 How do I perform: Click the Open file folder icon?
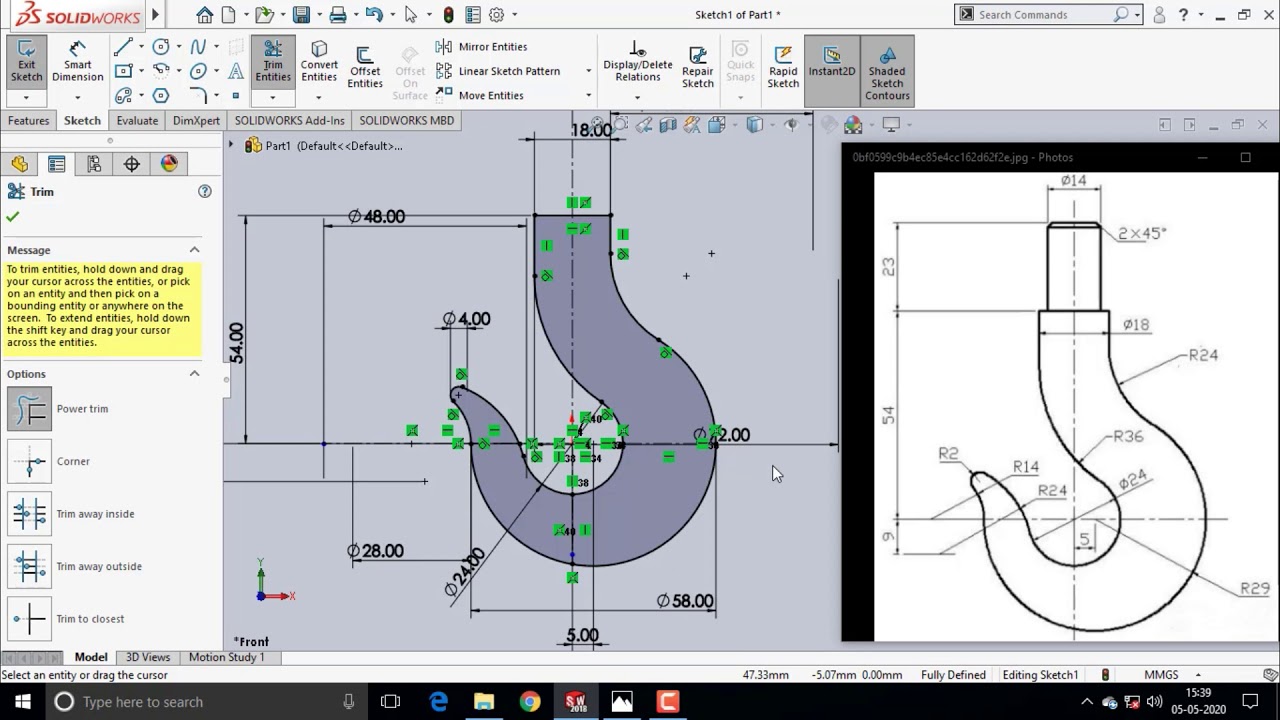pyautogui.click(x=263, y=14)
